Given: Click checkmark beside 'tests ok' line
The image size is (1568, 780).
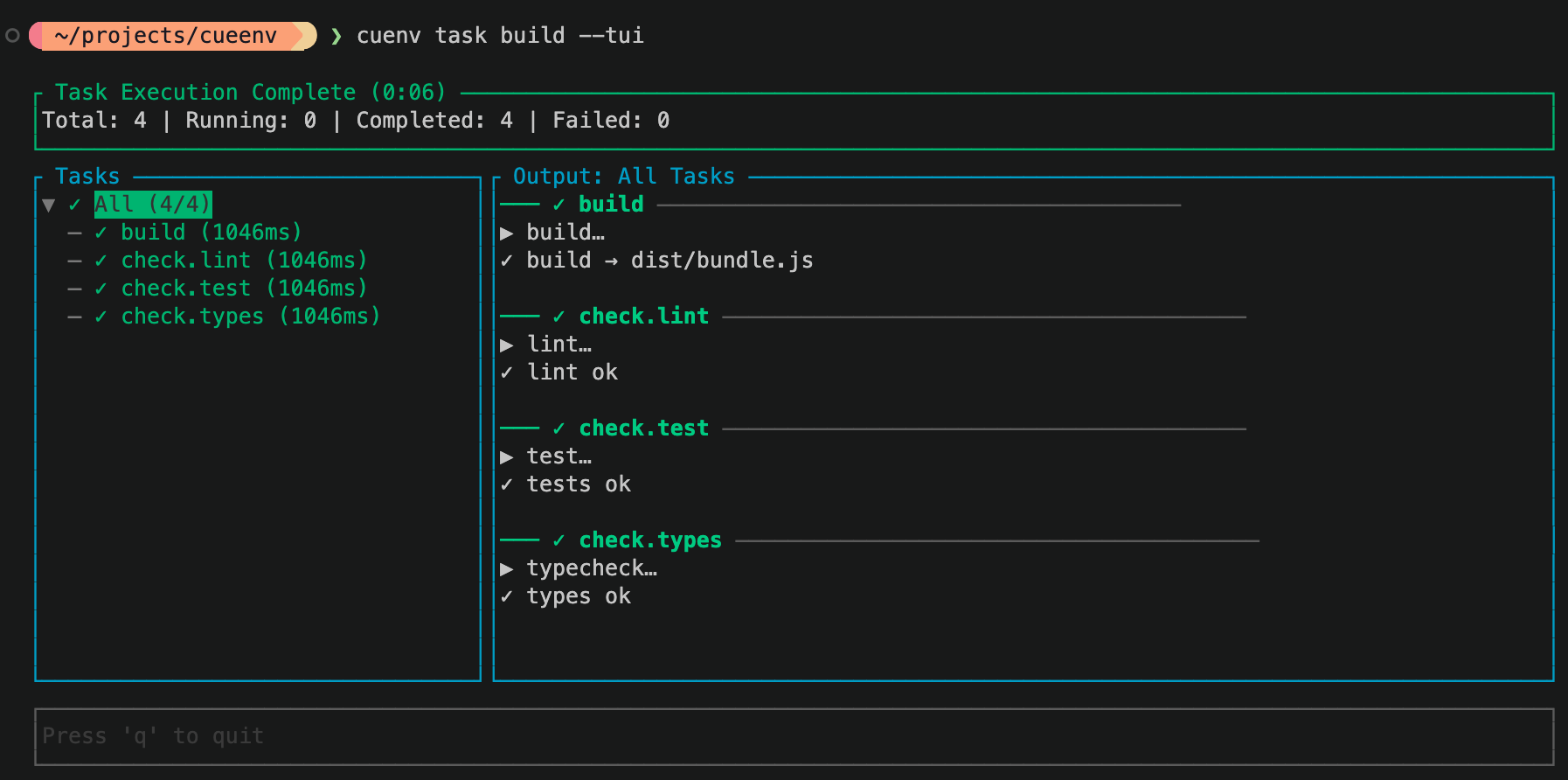Looking at the screenshot, I should coord(507,484).
